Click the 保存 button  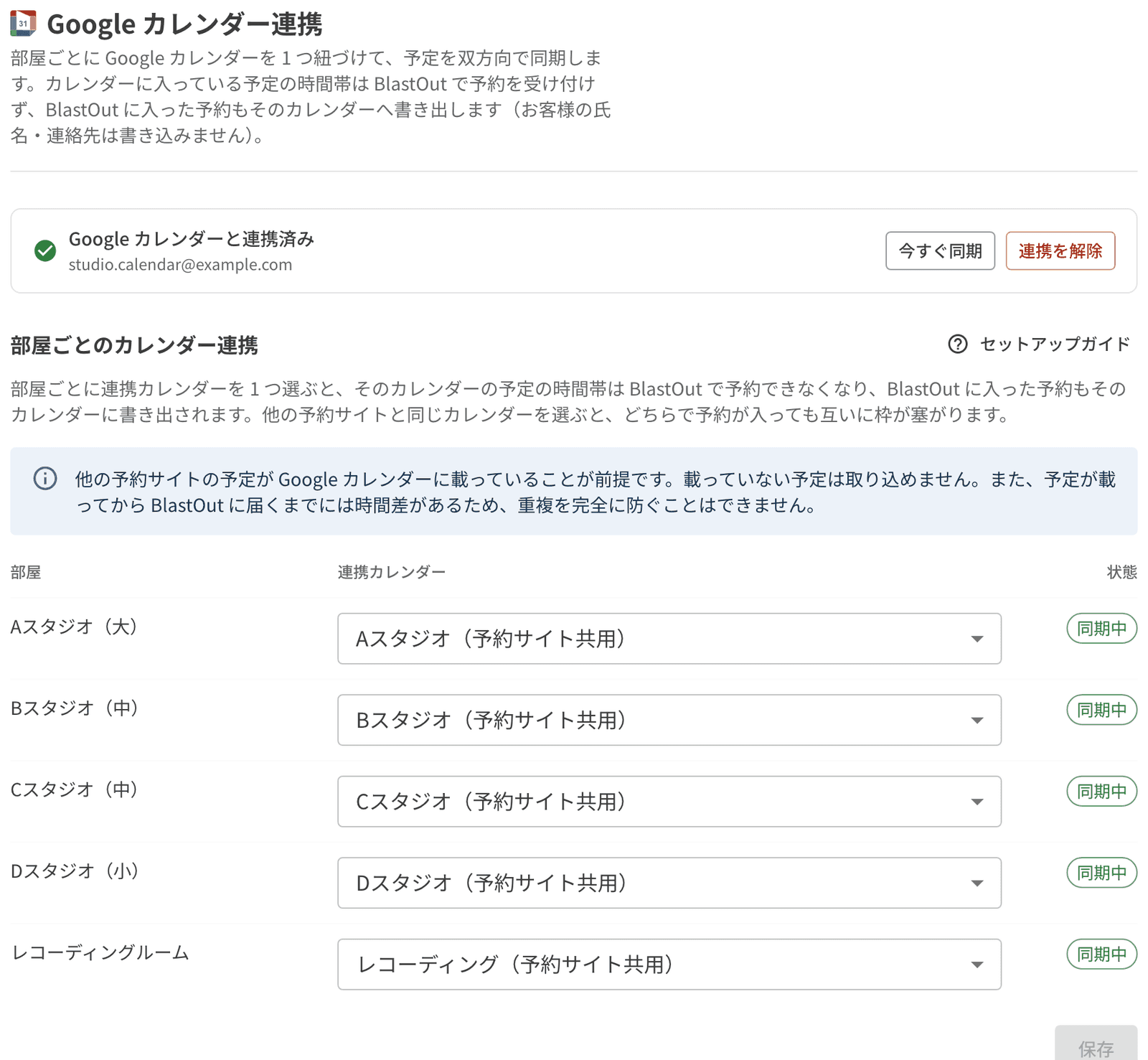[1096, 1044]
